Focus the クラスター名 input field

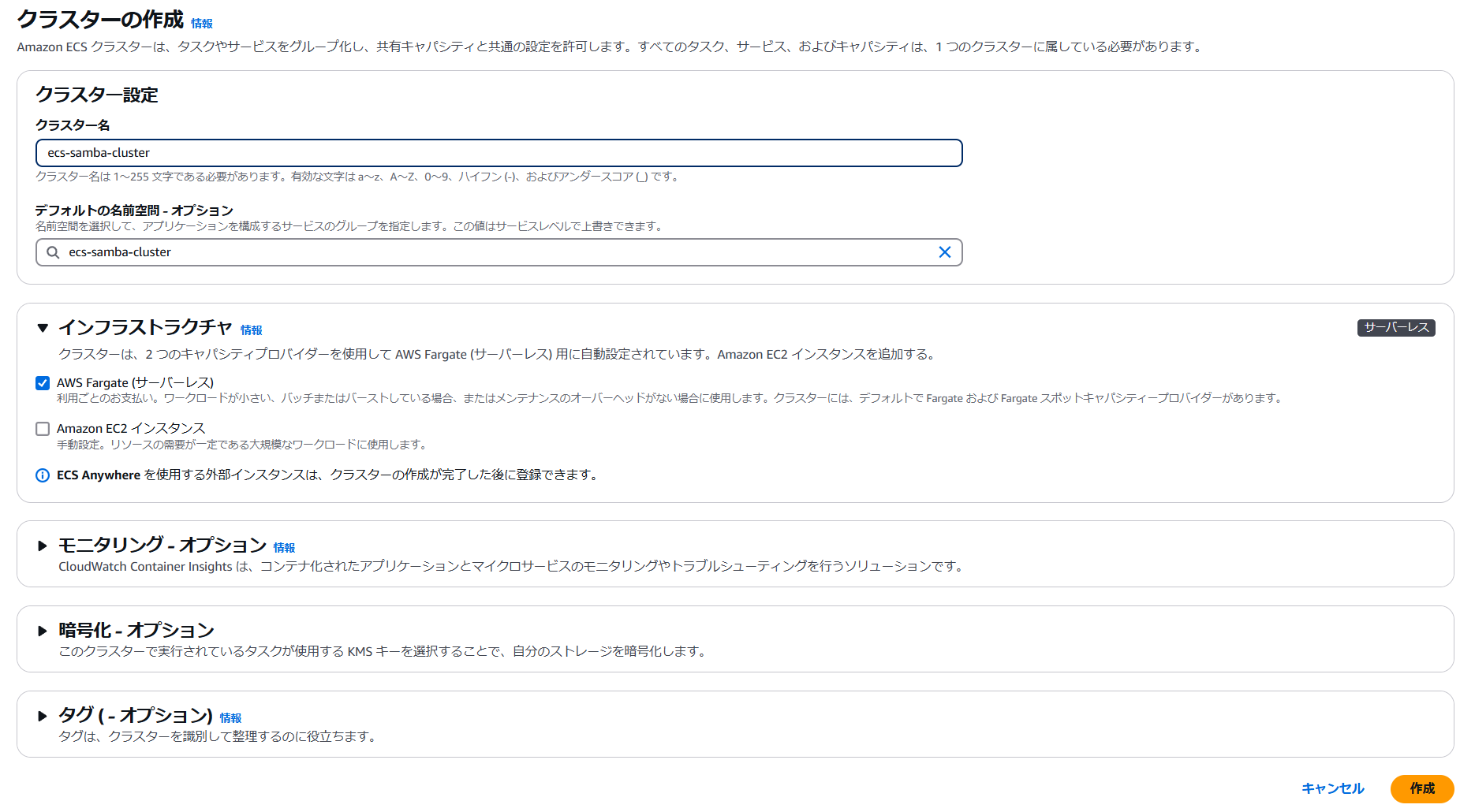click(x=499, y=153)
